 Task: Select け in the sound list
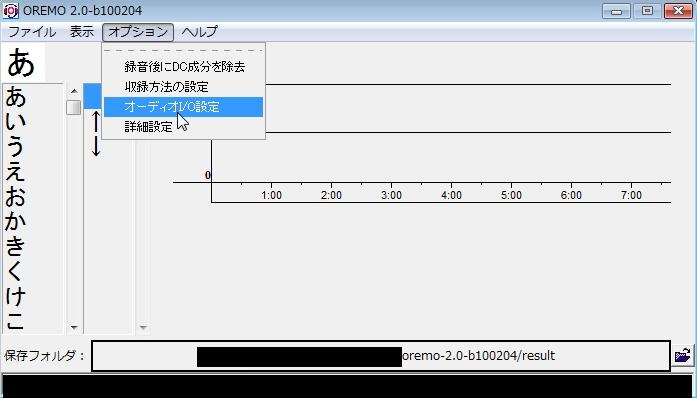coord(16,296)
